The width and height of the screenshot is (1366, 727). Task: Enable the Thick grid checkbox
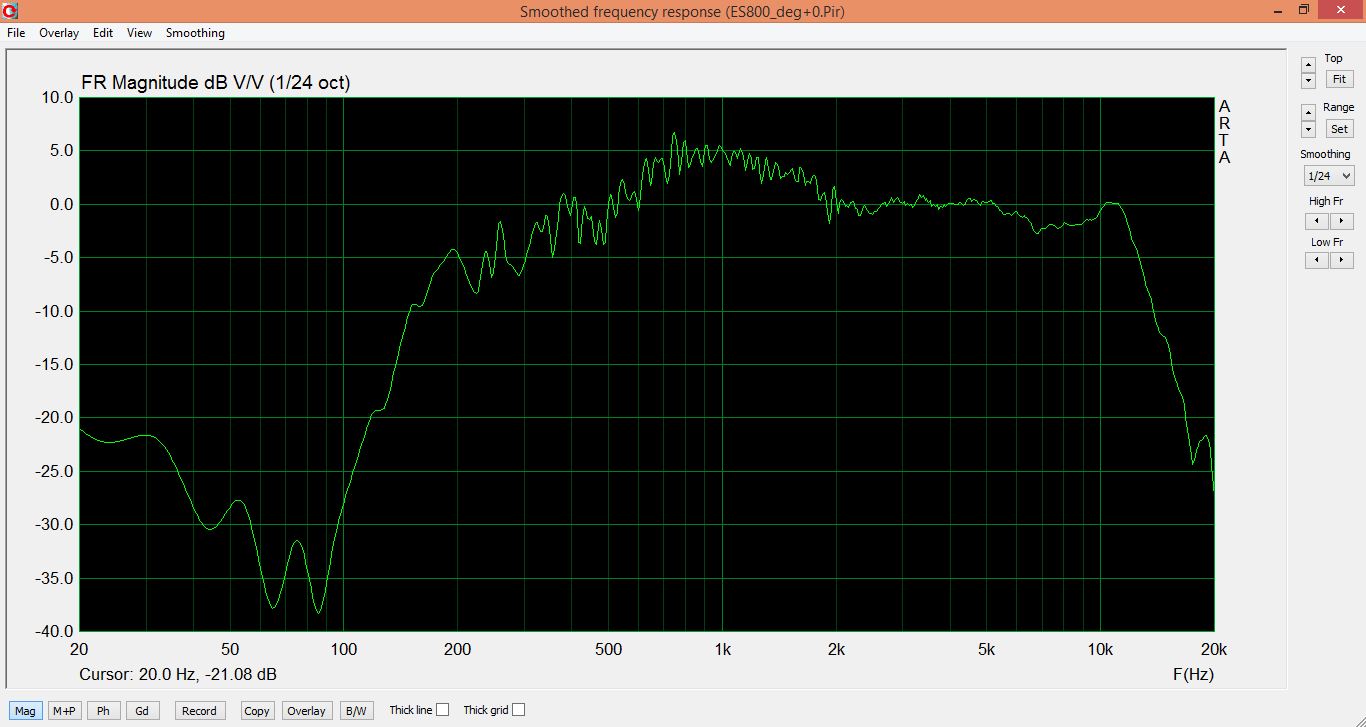(518, 710)
